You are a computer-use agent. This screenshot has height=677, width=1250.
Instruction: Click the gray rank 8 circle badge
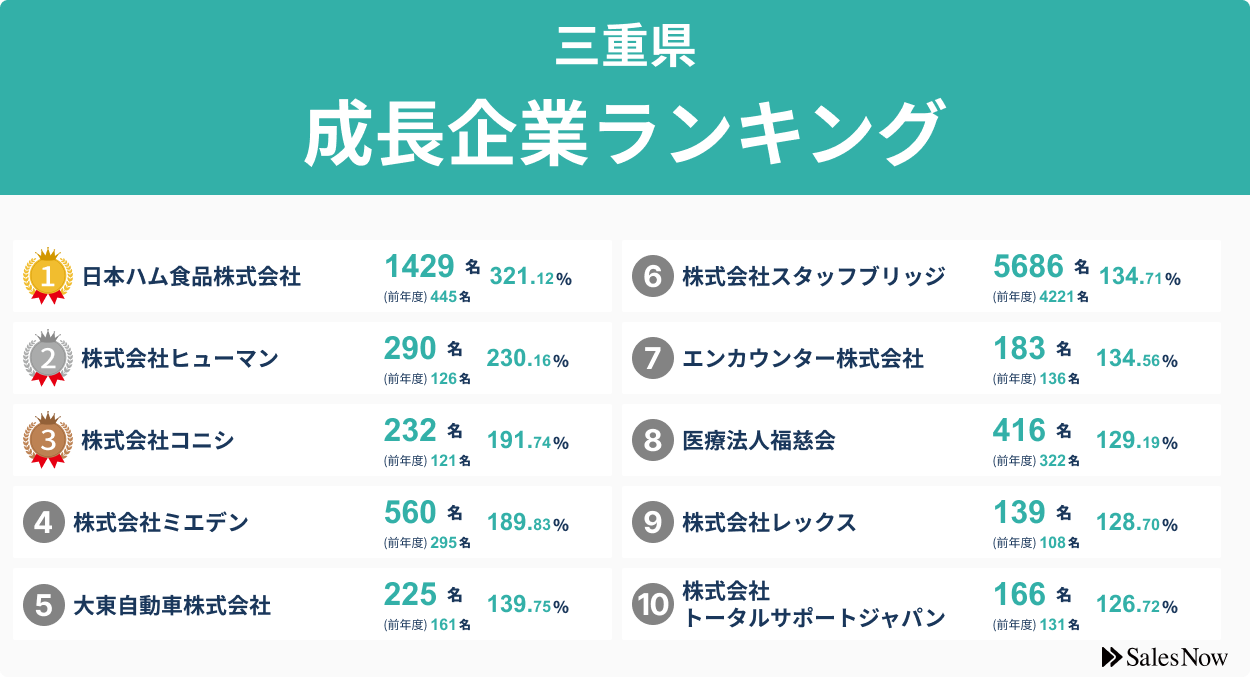(x=653, y=440)
